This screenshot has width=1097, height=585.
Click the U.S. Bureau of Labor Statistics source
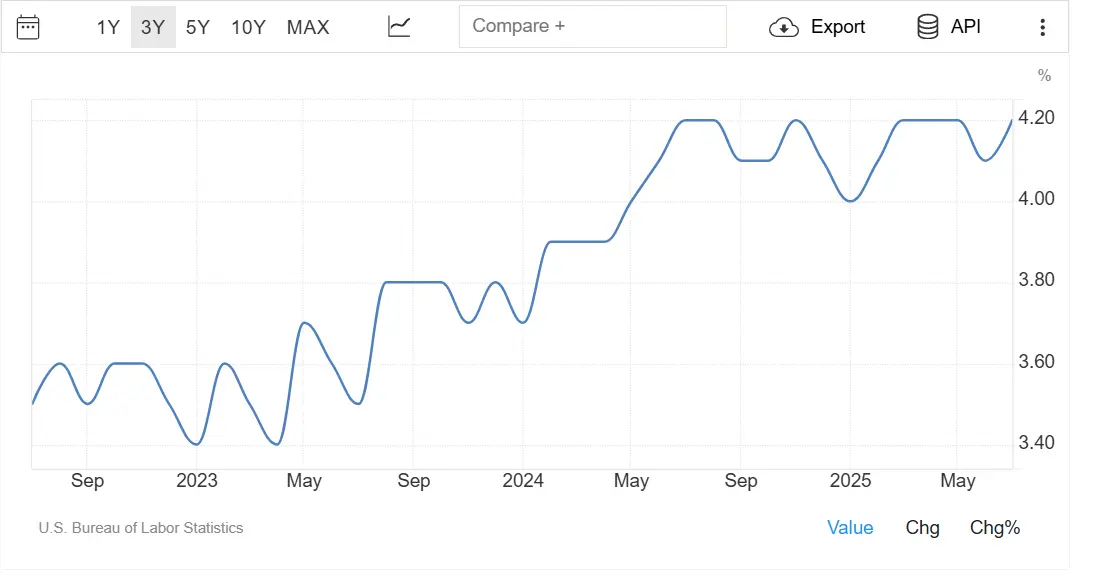point(141,528)
